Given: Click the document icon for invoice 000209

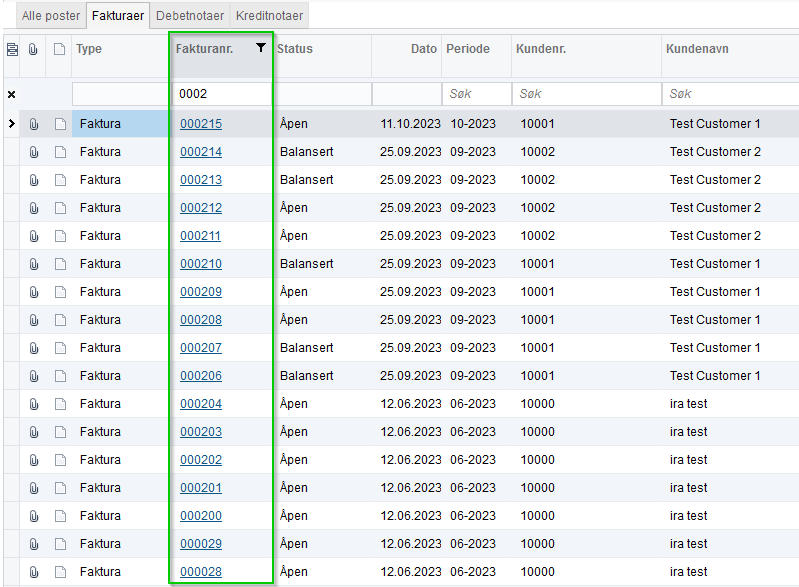Looking at the screenshot, I should pos(60,292).
